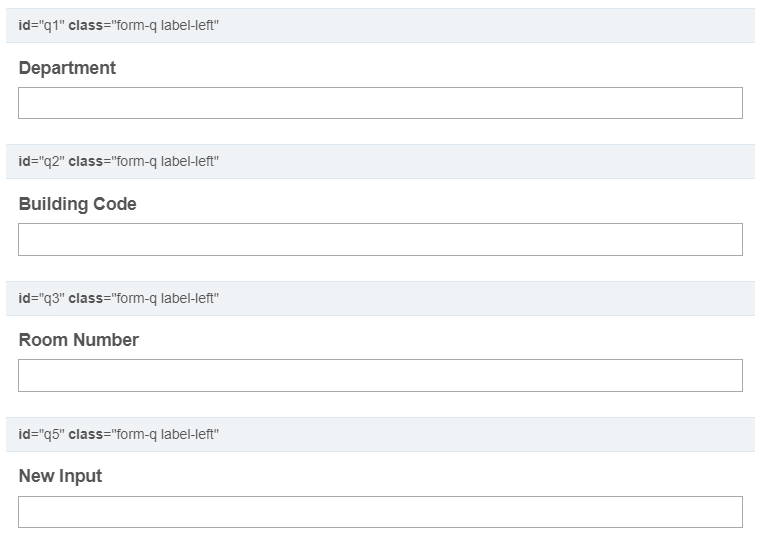The height and width of the screenshot is (541, 762).
Task: Select the class attribute text in q2 header
Action: [143, 161]
